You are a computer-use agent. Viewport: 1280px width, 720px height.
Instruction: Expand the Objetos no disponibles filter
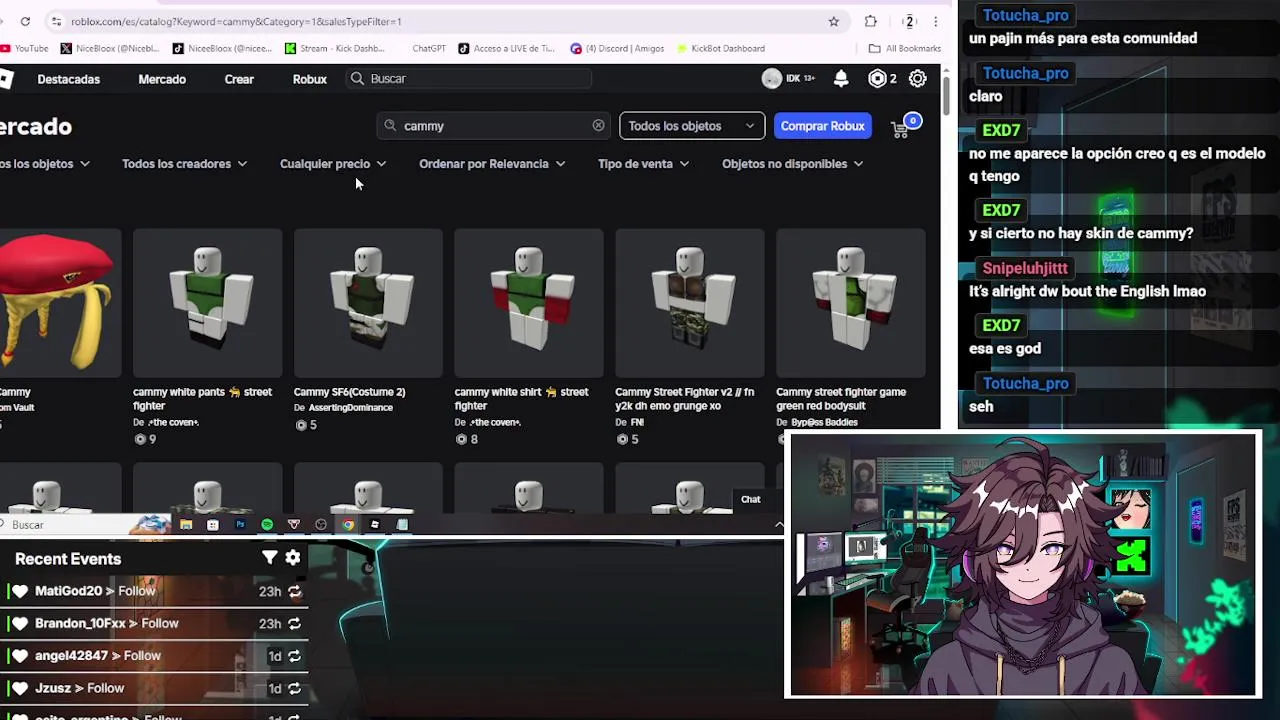pyautogui.click(x=792, y=164)
